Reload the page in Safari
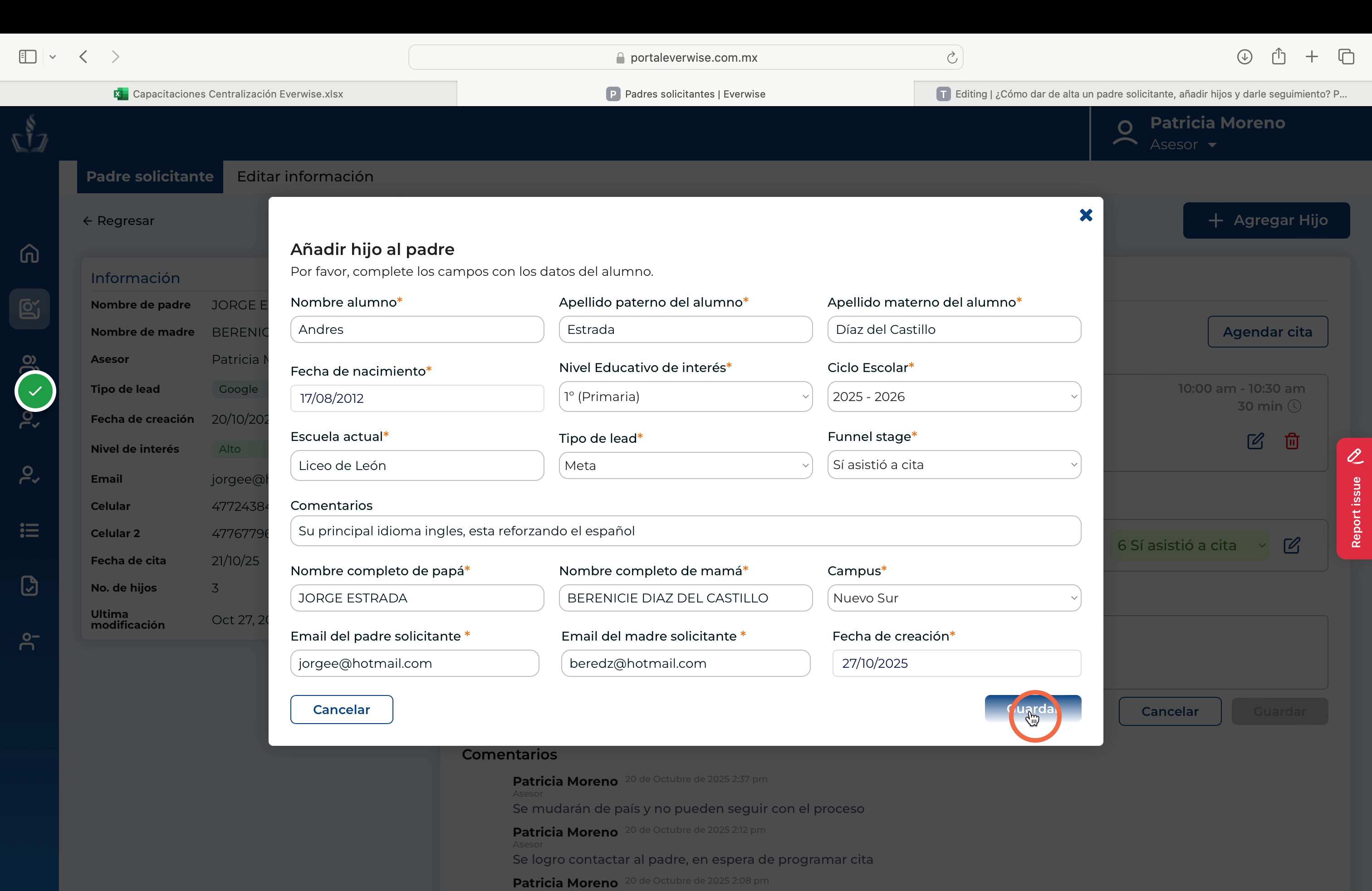The image size is (1372, 891). pyautogui.click(x=952, y=57)
